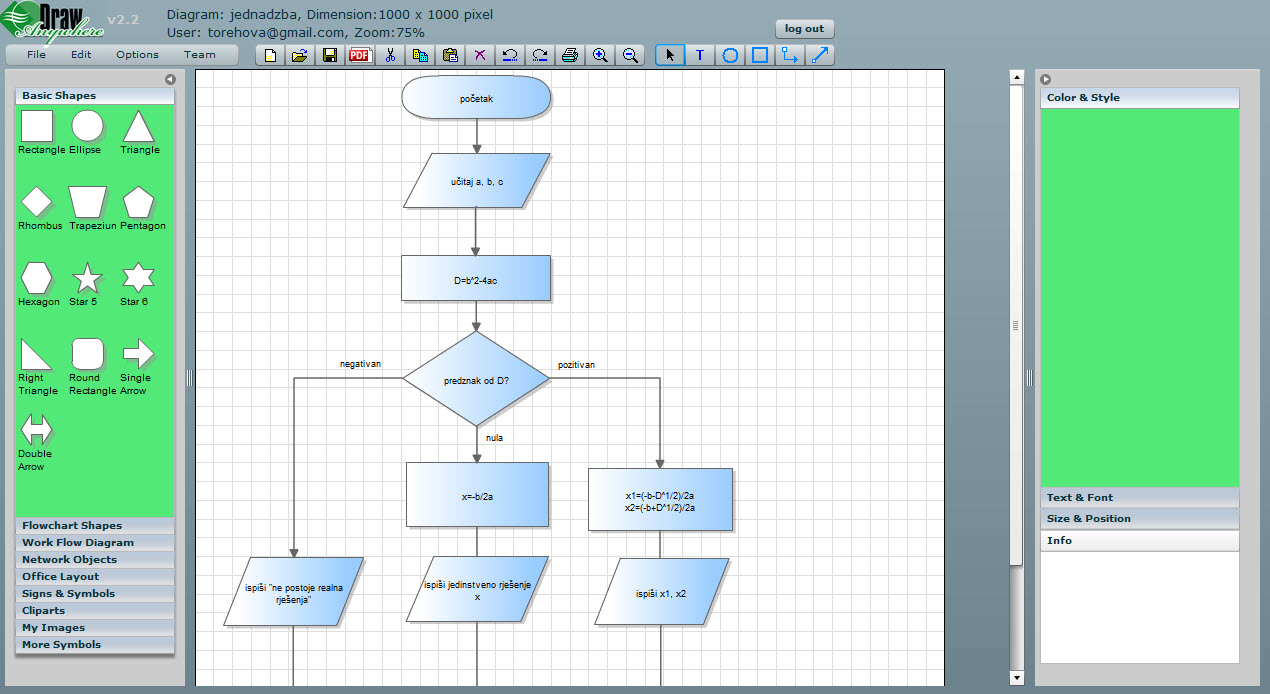
Task: Undo the last action
Action: (x=510, y=55)
